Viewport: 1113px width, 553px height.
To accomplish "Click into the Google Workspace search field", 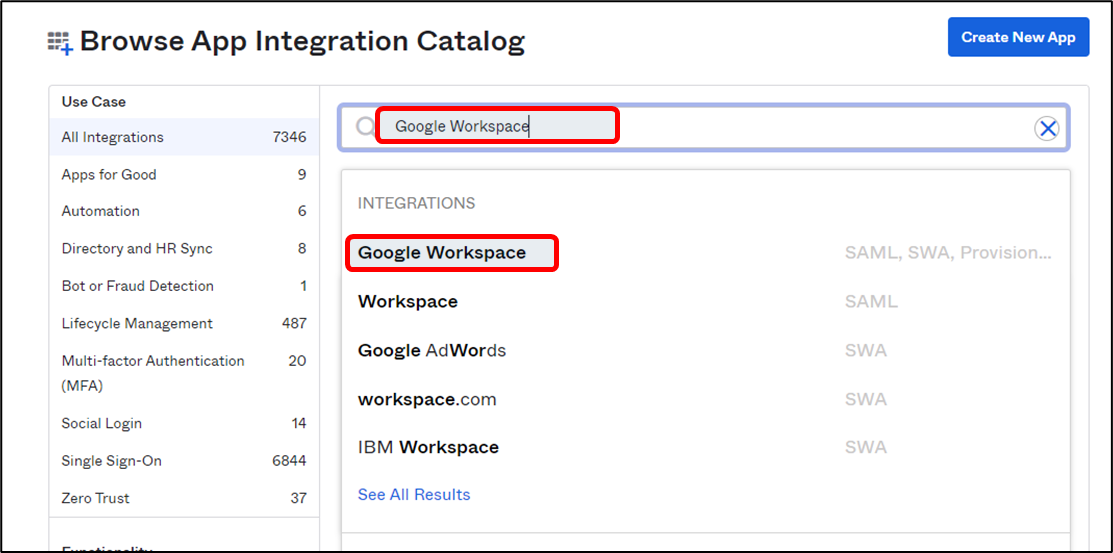I will point(497,126).
